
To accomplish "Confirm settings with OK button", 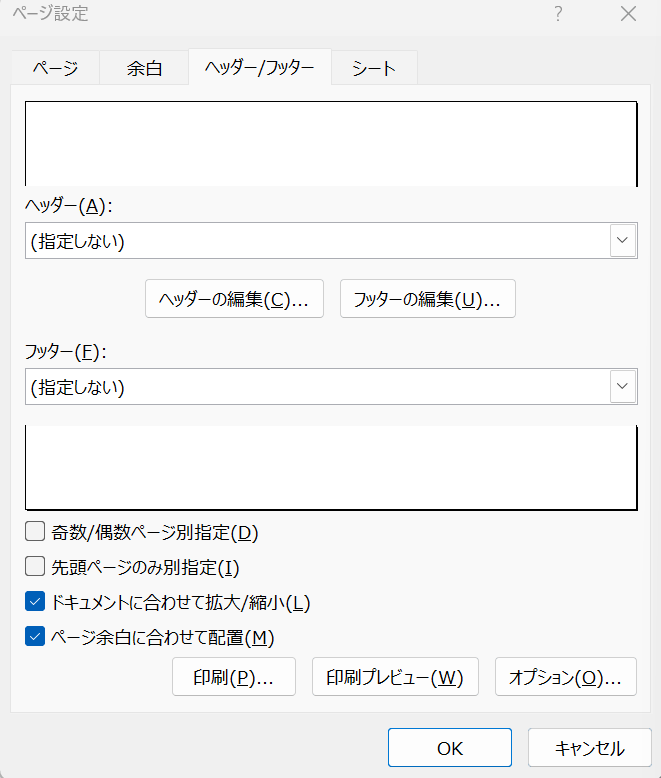I will pos(449,748).
